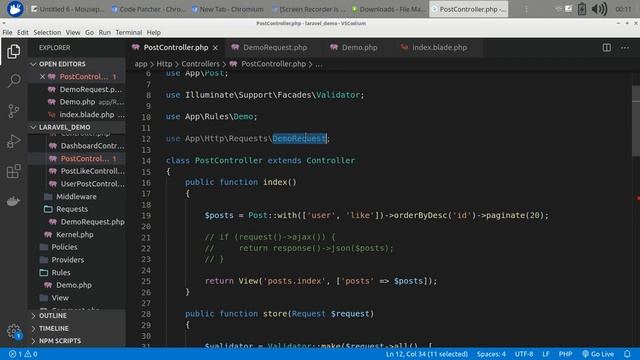Collapse the Rules folder

pos(77,272)
